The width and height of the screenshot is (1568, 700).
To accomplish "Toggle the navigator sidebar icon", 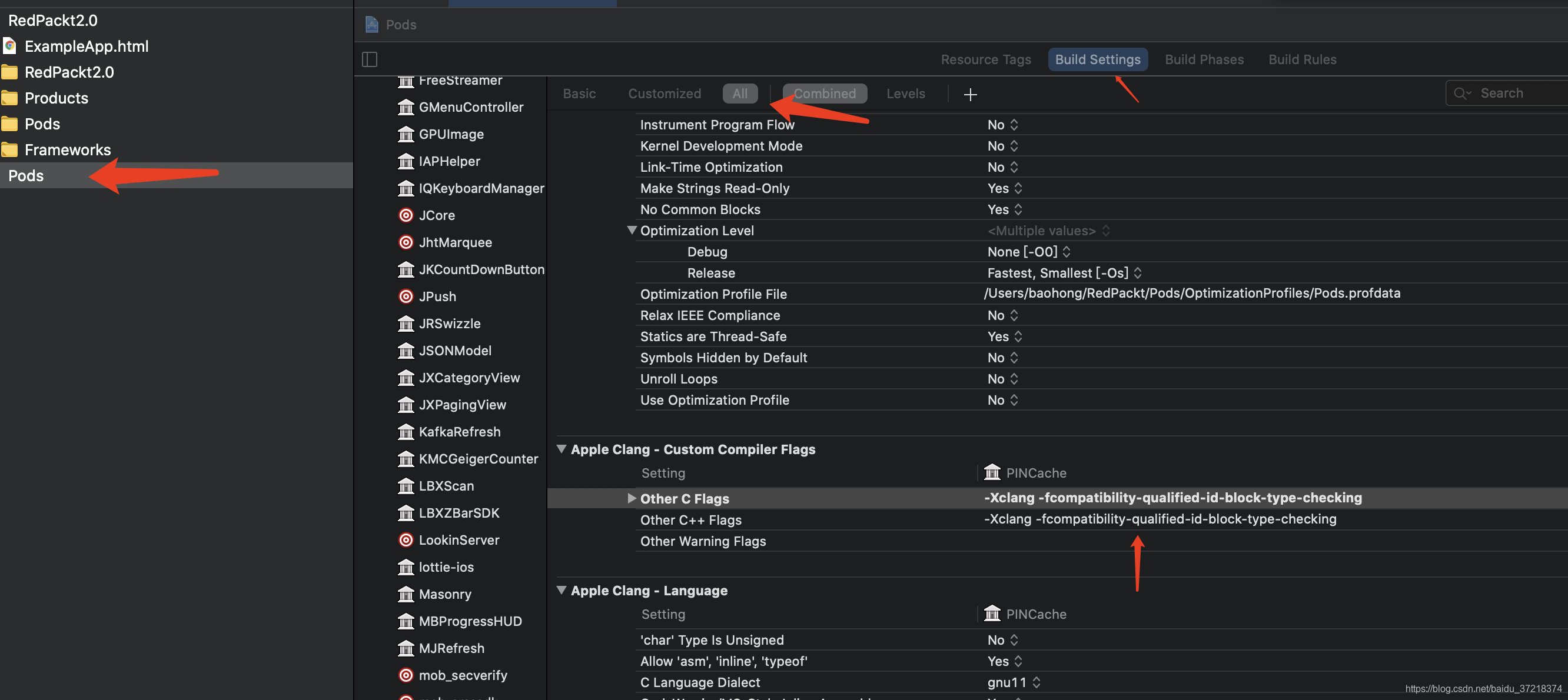I will click(370, 59).
